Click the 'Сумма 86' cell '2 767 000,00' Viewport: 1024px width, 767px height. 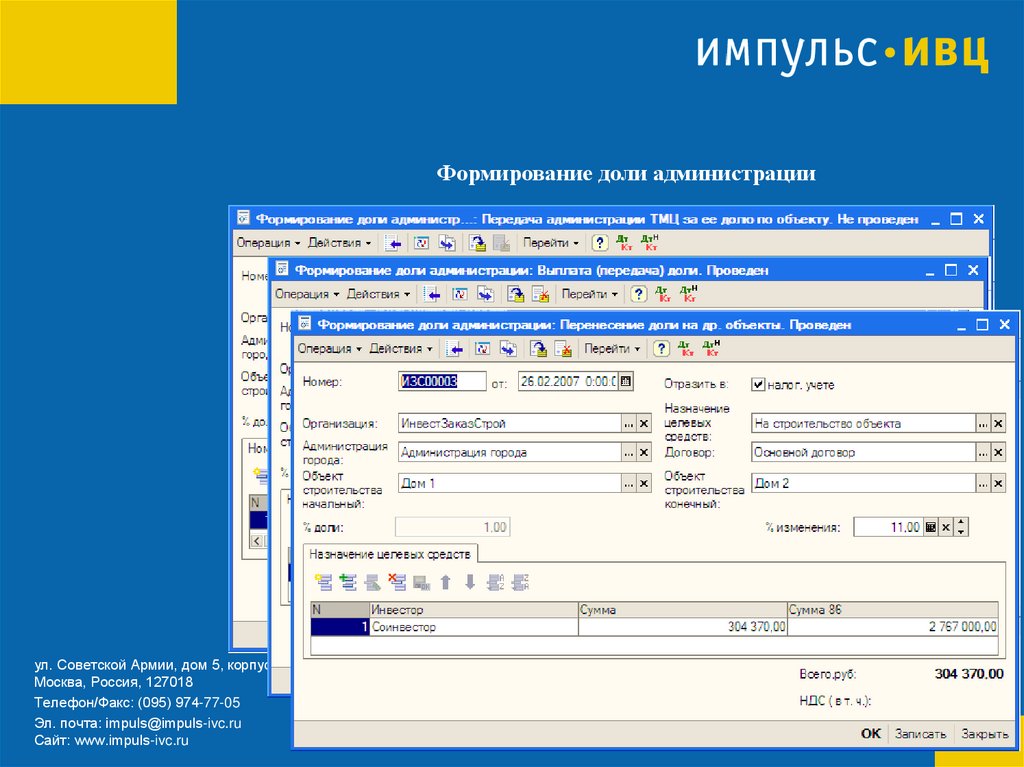tap(893, 627)
